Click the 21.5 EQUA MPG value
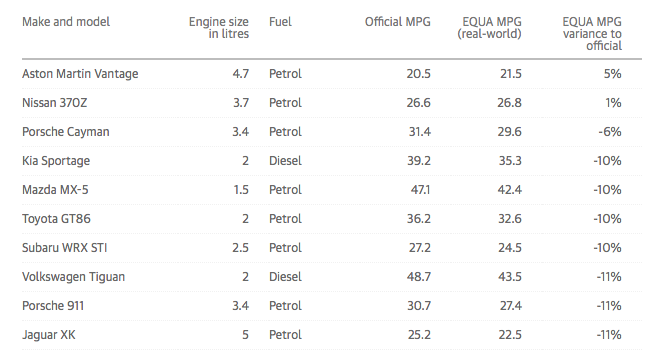Image resolution: width=659 pixels, height=362 pixels. [x=511, y=74]
